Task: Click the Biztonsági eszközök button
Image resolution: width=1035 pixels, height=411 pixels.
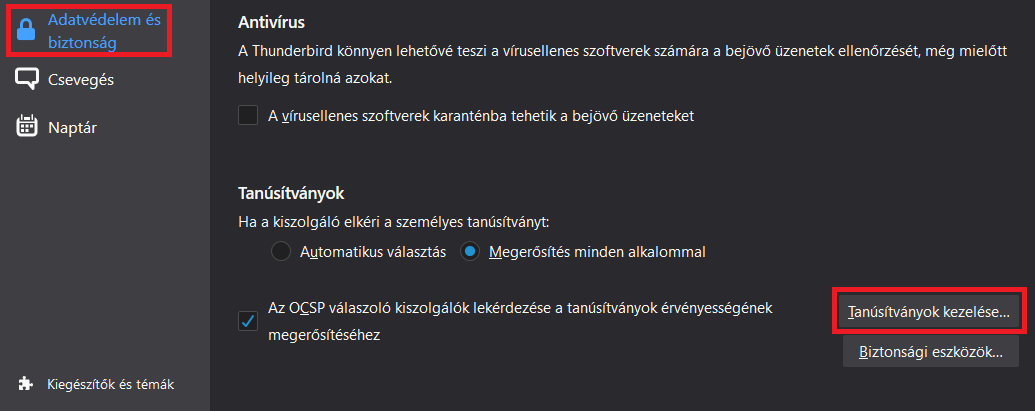Action: click(x=930, y=352)
